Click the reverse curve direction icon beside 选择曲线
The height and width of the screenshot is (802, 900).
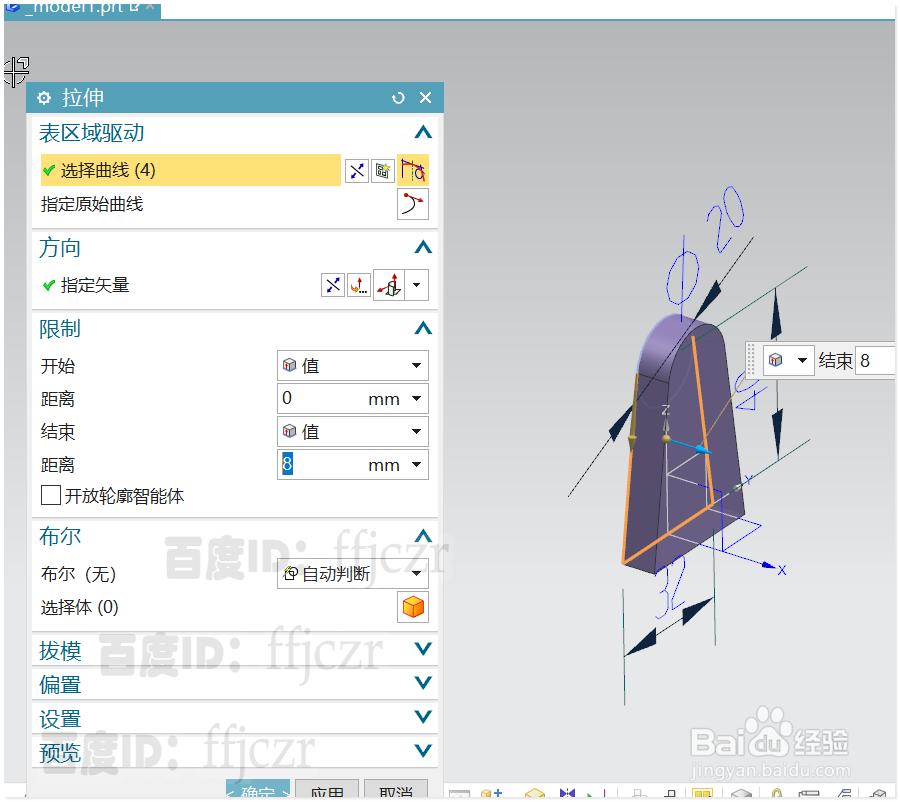pos(356,171)
